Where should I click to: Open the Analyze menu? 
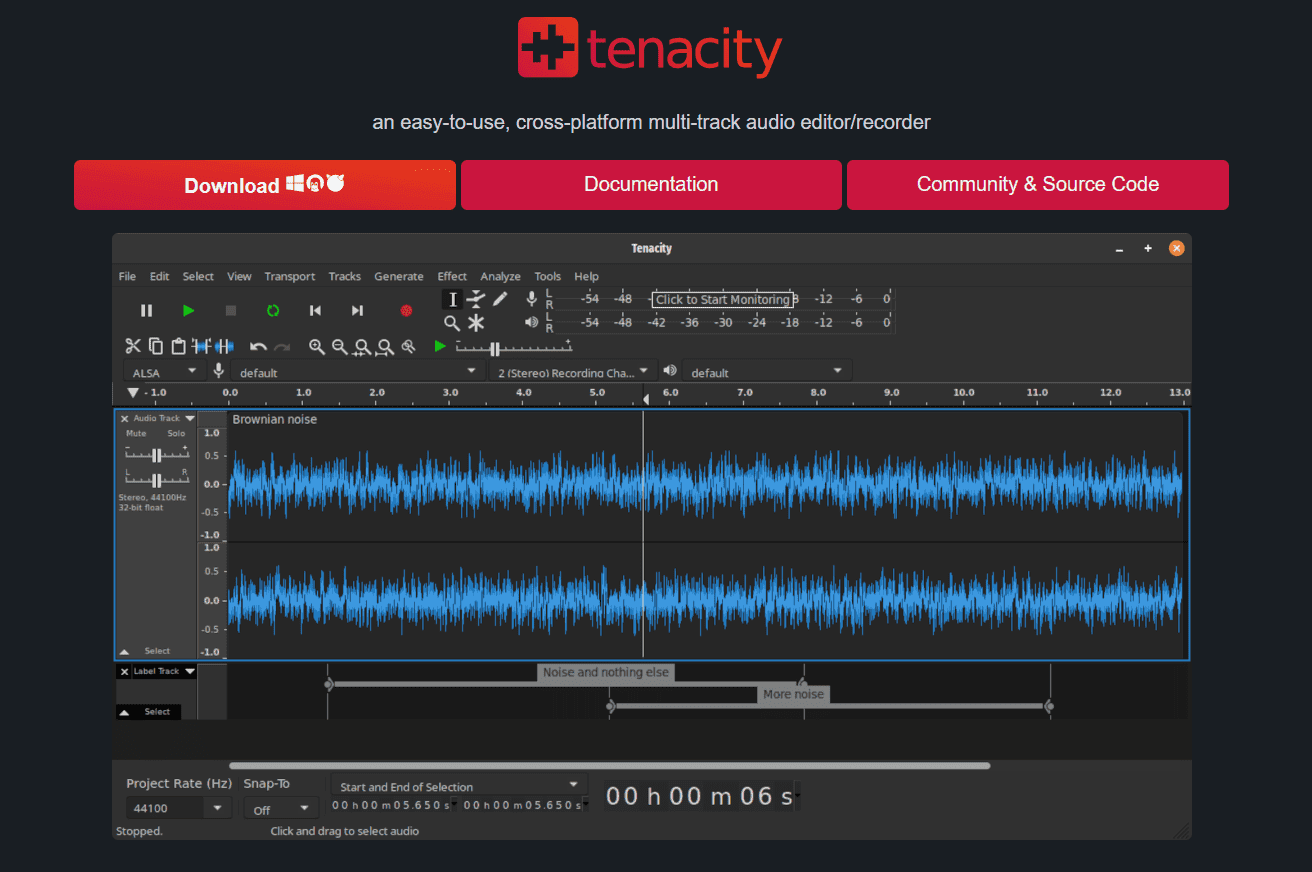500,276
